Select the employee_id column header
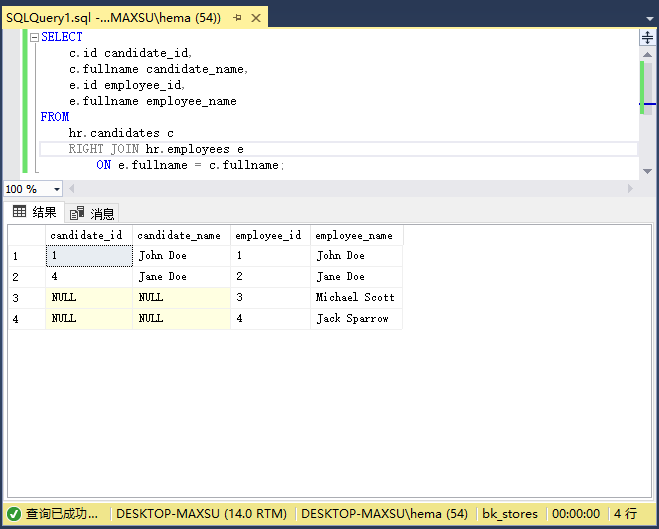The image size is (659, 529). tap(270, 235)
